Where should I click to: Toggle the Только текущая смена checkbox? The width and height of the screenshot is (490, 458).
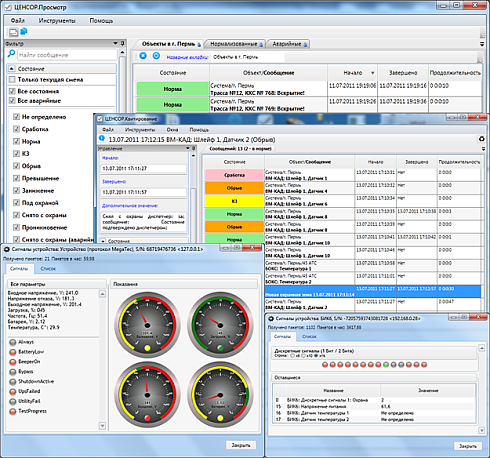(12, 80)
